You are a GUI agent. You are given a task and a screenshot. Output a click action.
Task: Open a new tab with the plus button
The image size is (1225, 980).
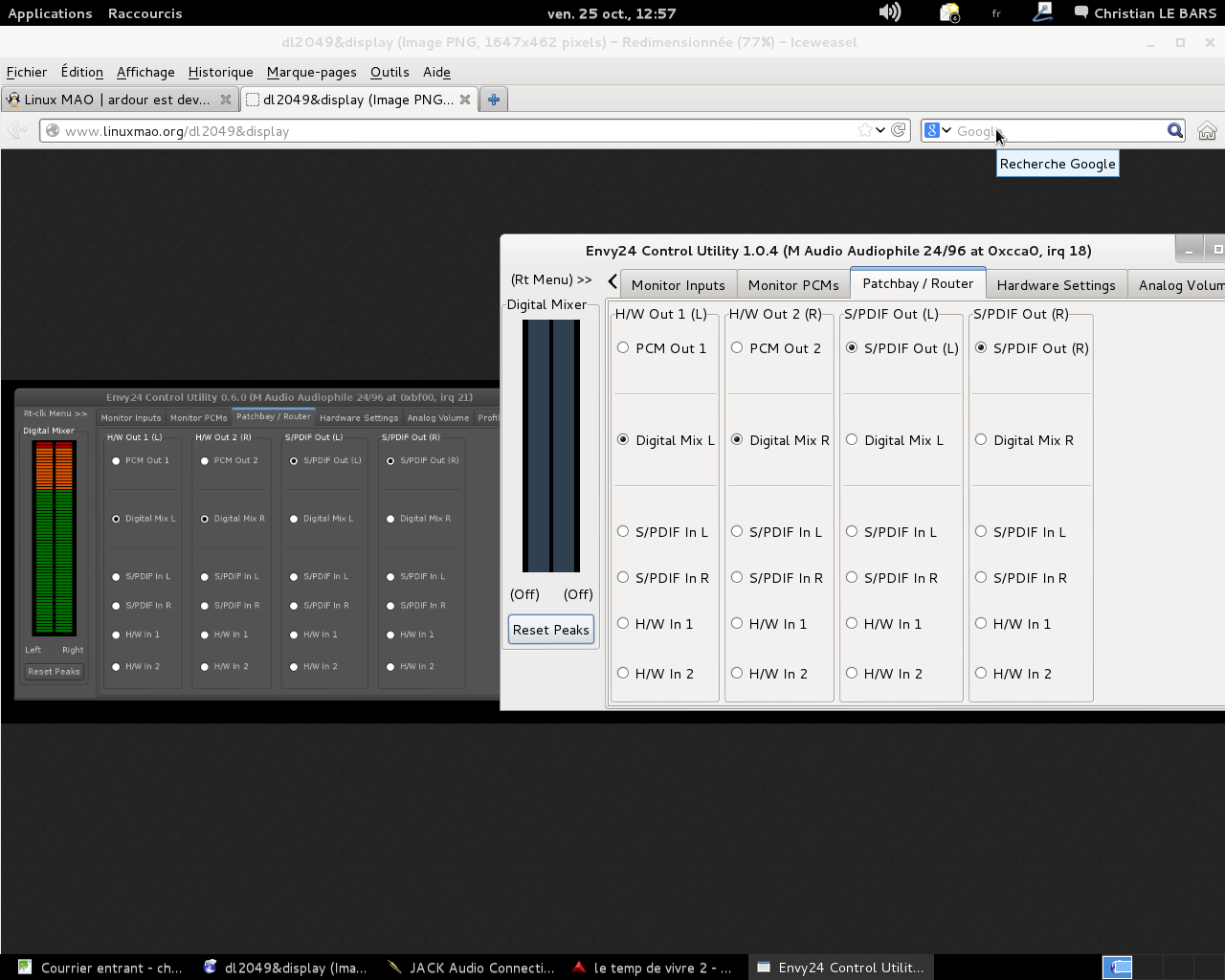click(494, 100)
